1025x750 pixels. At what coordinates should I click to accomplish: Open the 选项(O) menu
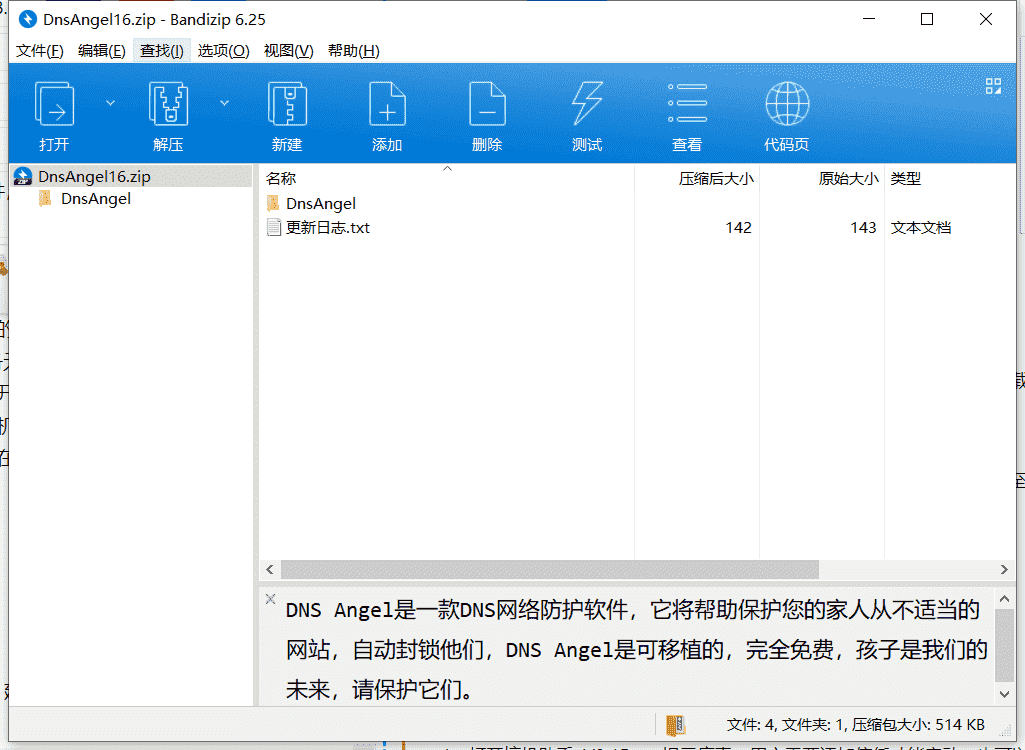click(x=224, y=51)
